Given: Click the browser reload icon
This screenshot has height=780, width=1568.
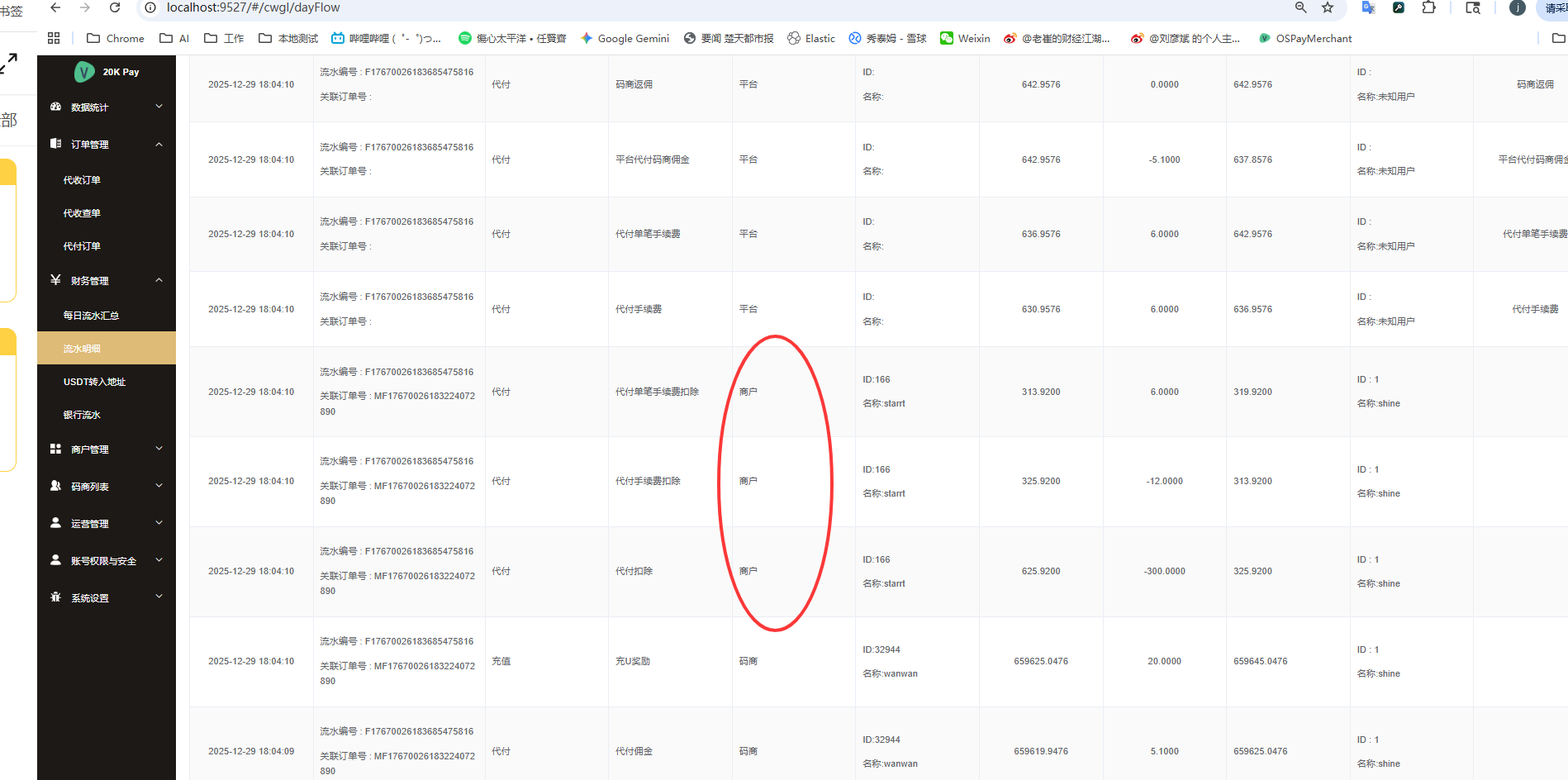Looking at the screenshot, I should [115, 7].
